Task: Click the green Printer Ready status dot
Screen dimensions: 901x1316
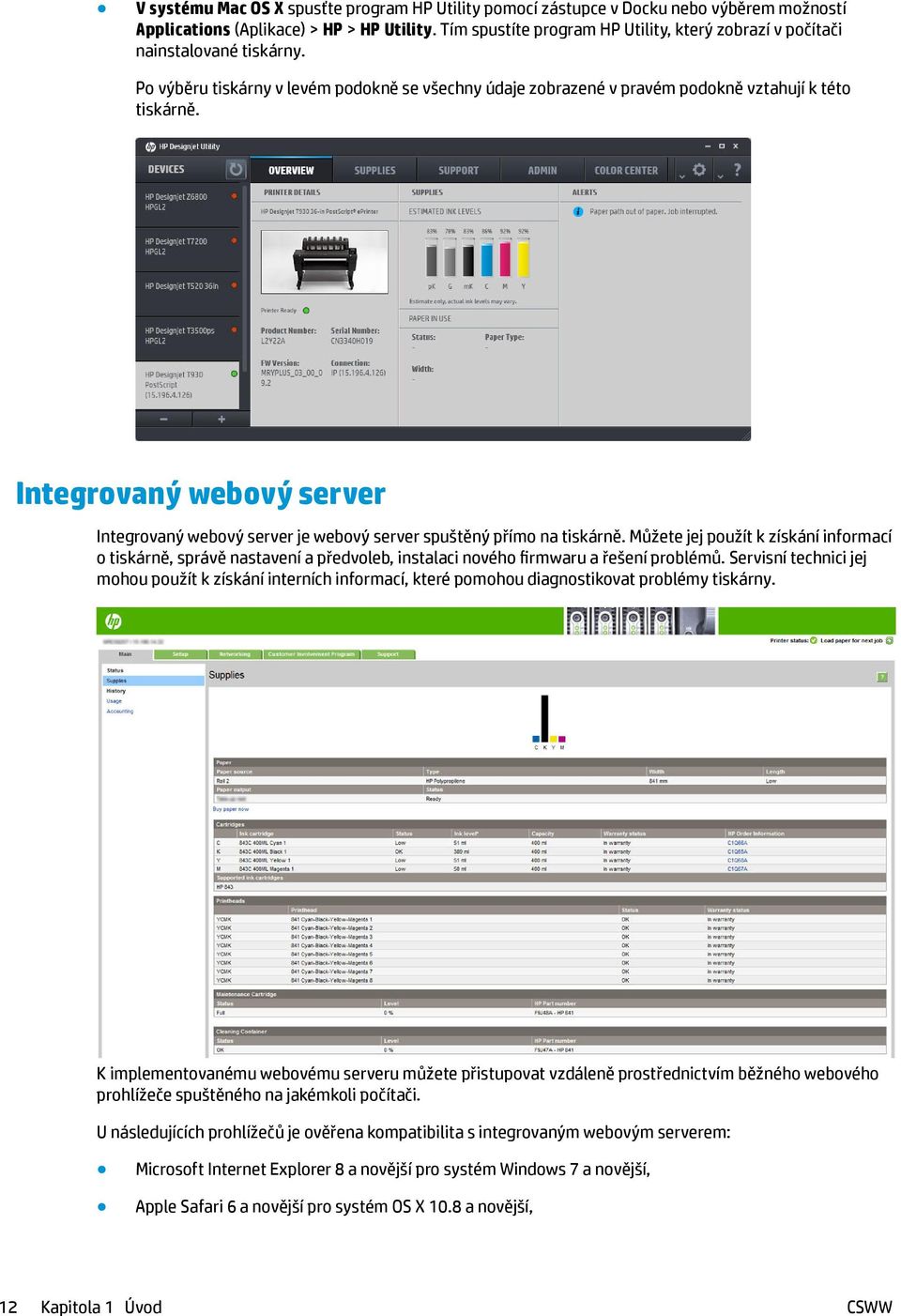Action: click(306, 311)
